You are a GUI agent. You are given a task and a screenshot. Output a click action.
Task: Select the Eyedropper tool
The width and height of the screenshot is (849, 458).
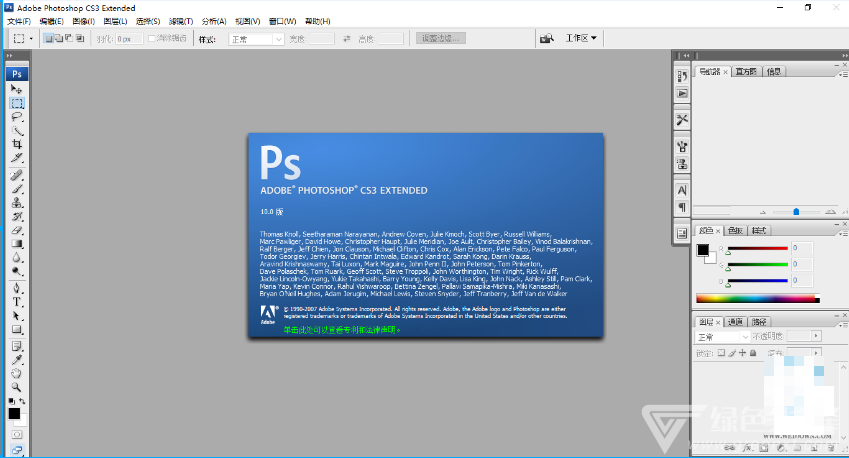click(17, 360)
